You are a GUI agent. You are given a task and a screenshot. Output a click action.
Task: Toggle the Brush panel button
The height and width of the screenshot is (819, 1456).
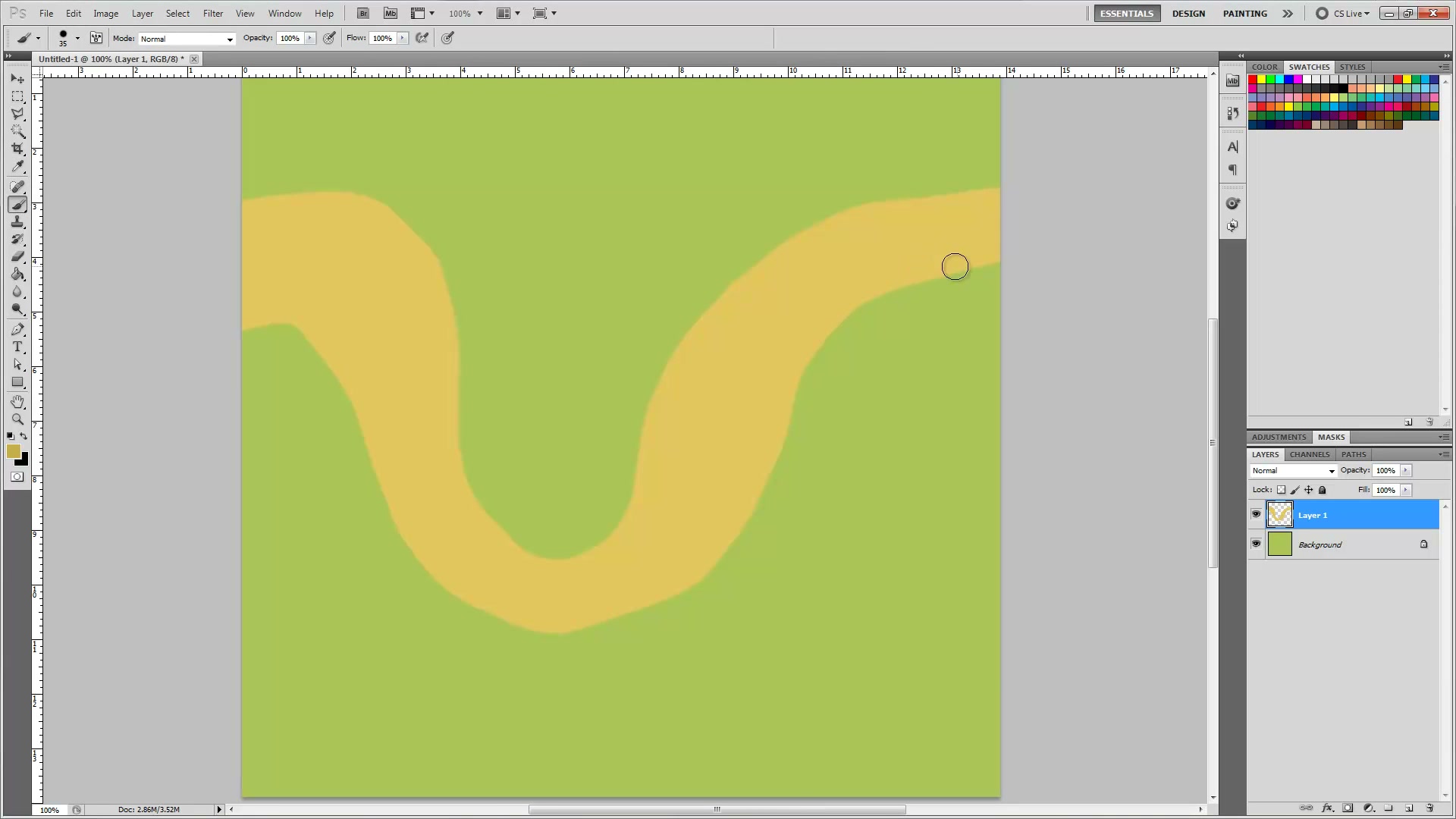point(96,38)
